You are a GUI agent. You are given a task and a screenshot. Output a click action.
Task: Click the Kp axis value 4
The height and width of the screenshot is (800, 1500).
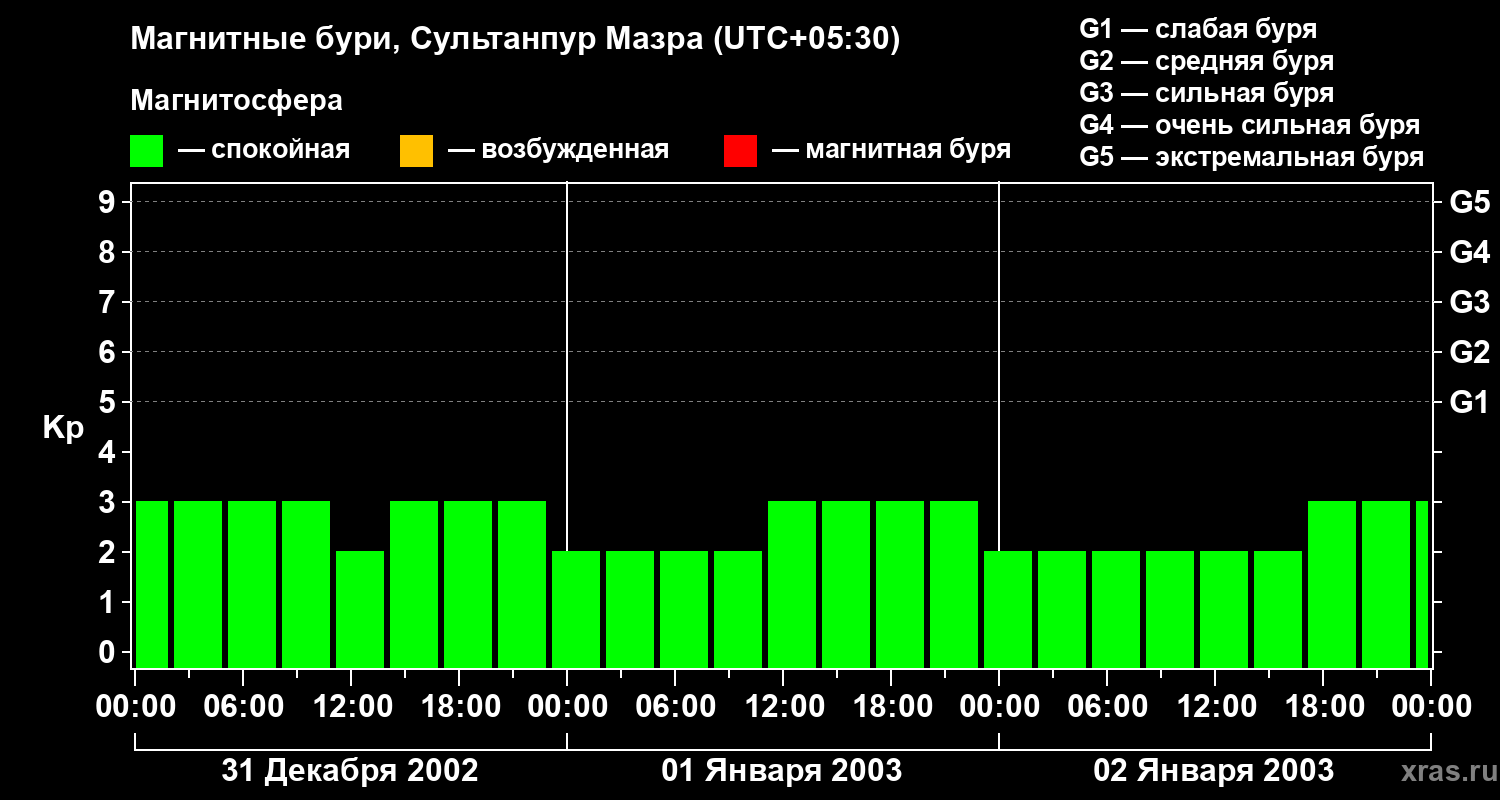(x=109, y=452)
